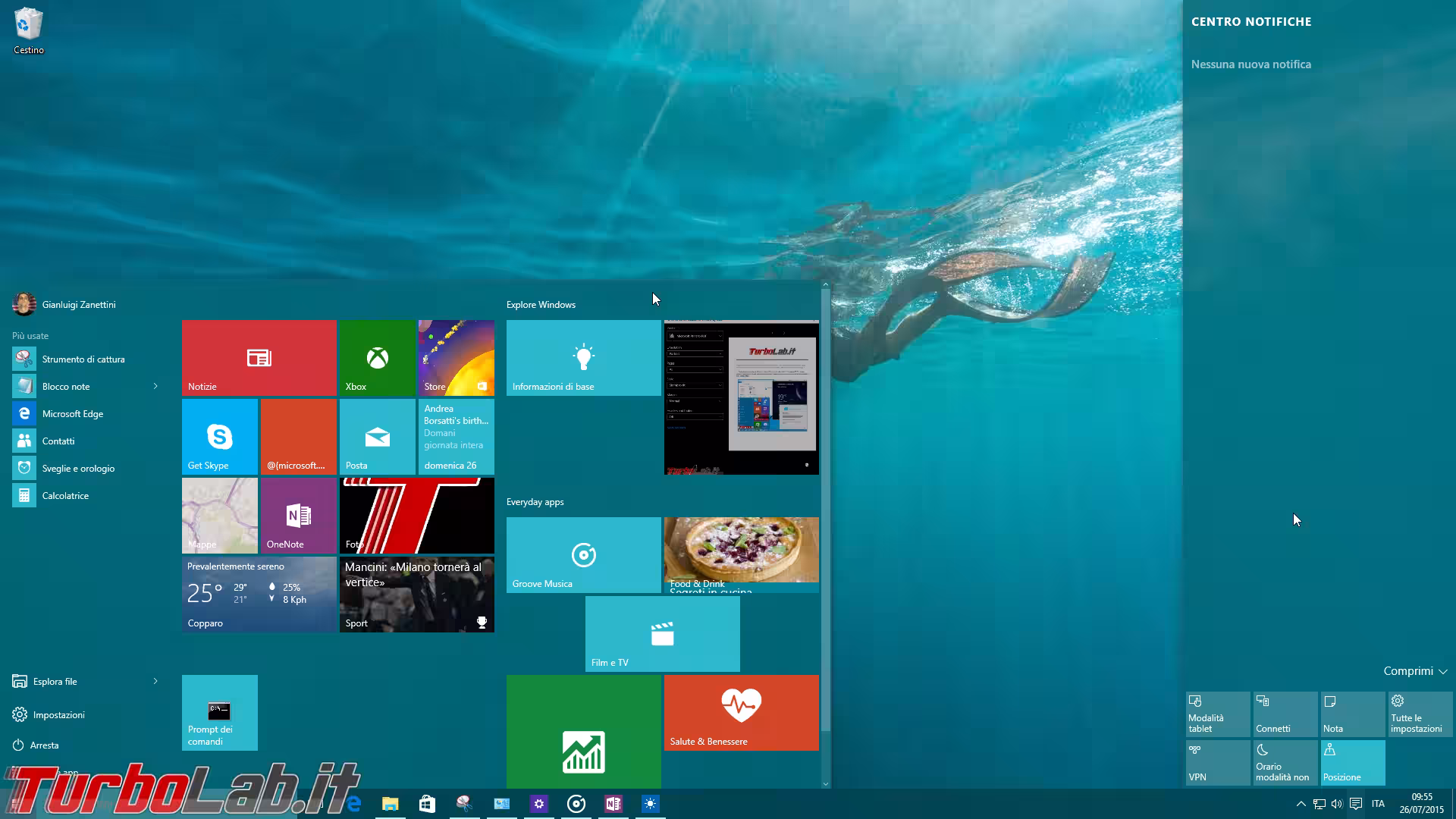Screen dimensions: 1456x819
Task: Open Tutte le impostazioni quick action
Action: tap(1420, 714)
